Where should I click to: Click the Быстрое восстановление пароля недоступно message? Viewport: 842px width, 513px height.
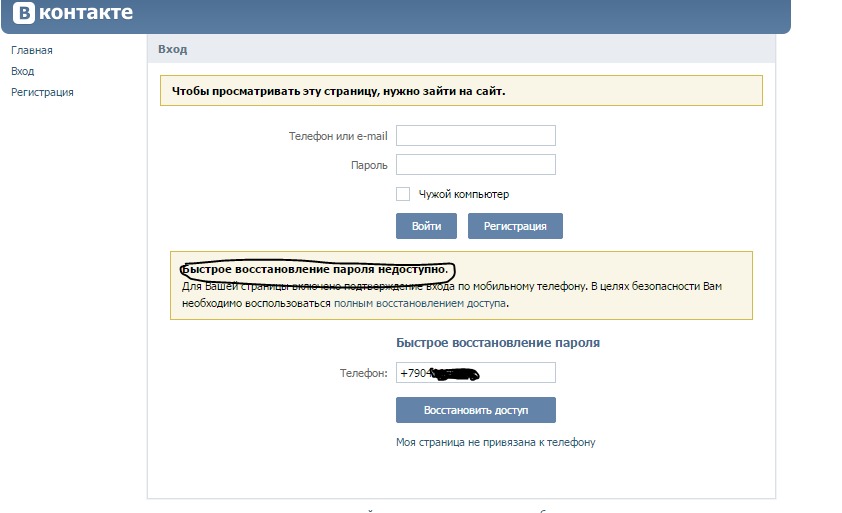315,269
